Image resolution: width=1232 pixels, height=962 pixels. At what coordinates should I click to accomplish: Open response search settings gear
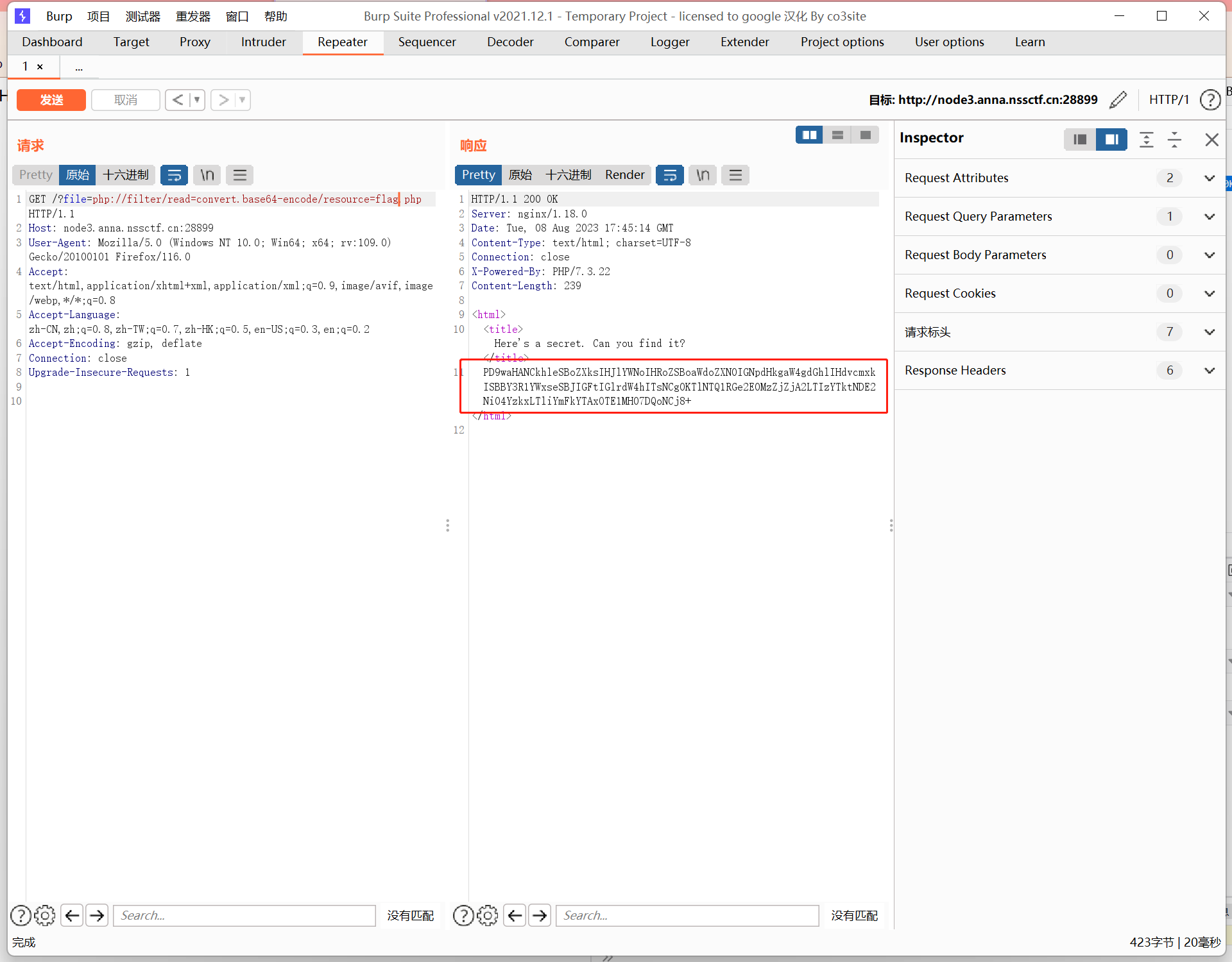(x=488, y=915)
